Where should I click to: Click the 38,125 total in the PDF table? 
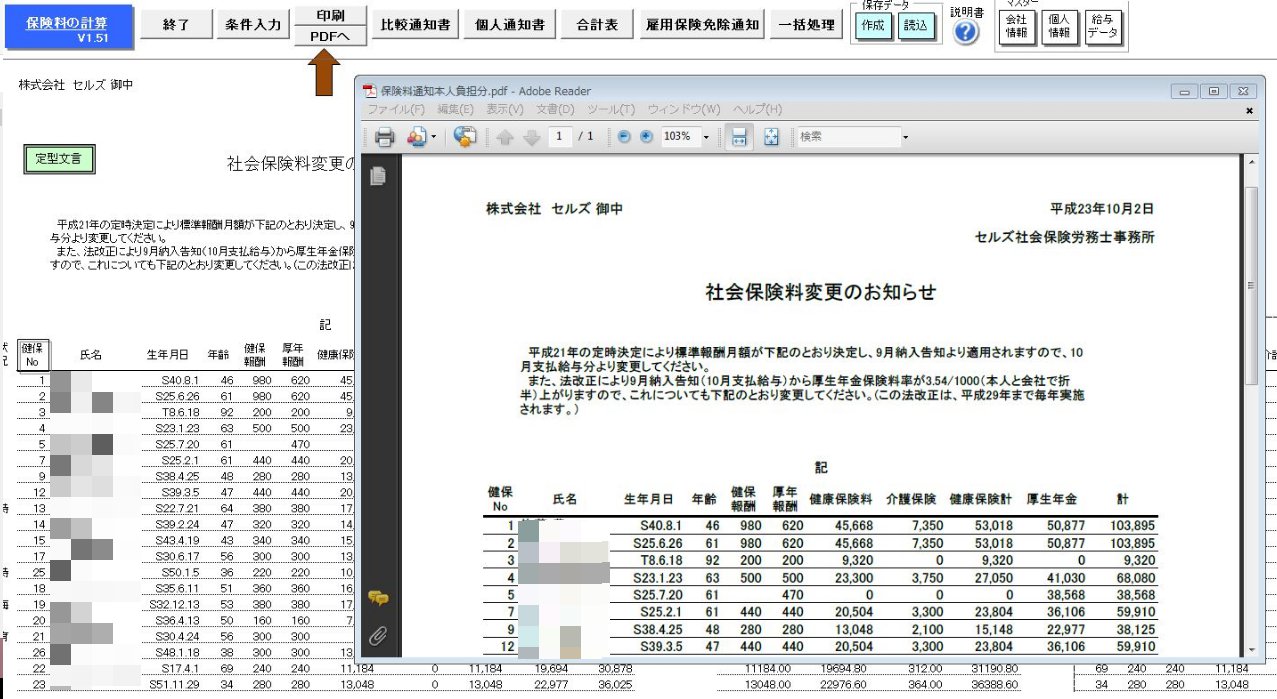point(1132,629)
